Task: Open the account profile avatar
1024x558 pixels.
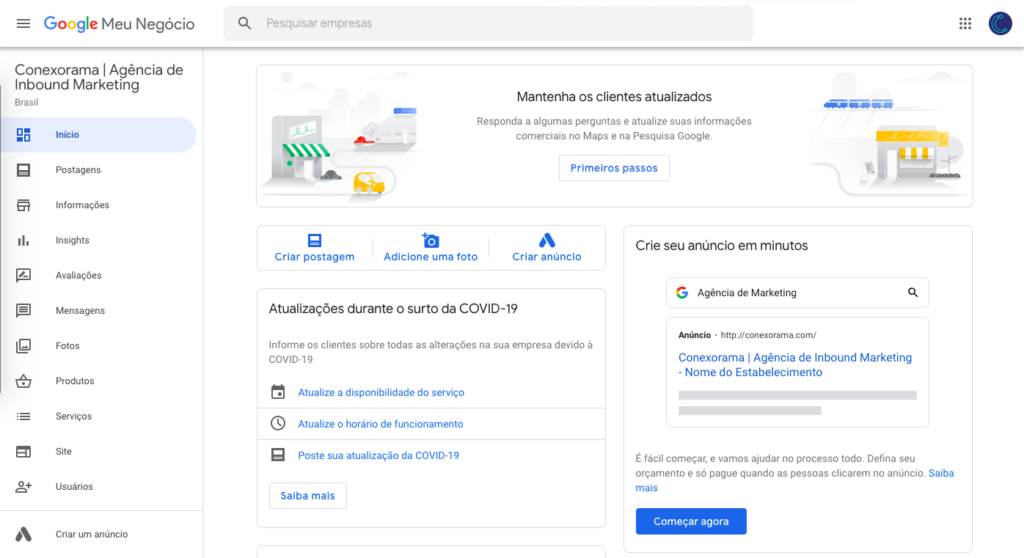Action: tap(1000, 24)
